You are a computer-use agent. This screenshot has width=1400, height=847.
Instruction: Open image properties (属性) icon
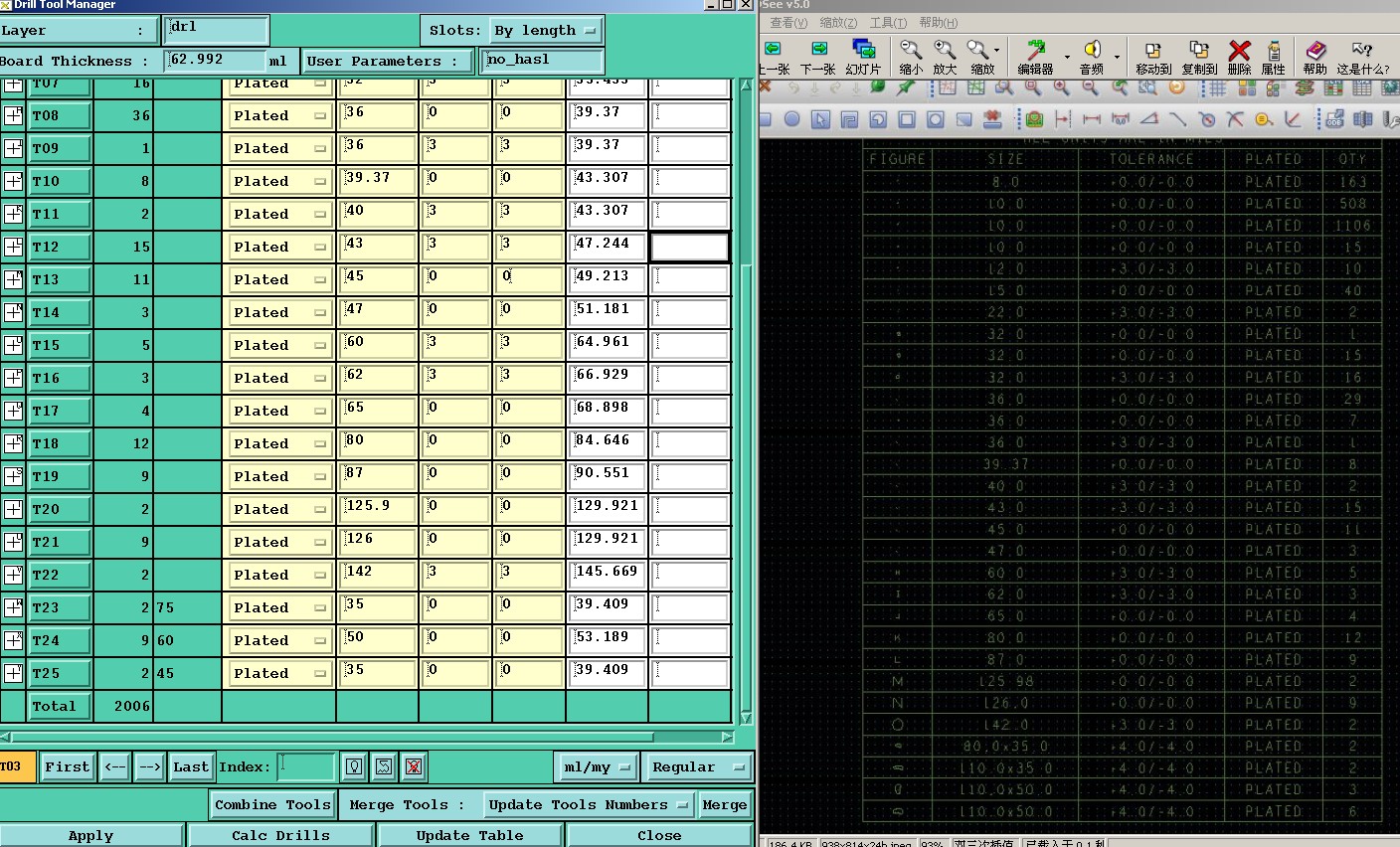1274,50
